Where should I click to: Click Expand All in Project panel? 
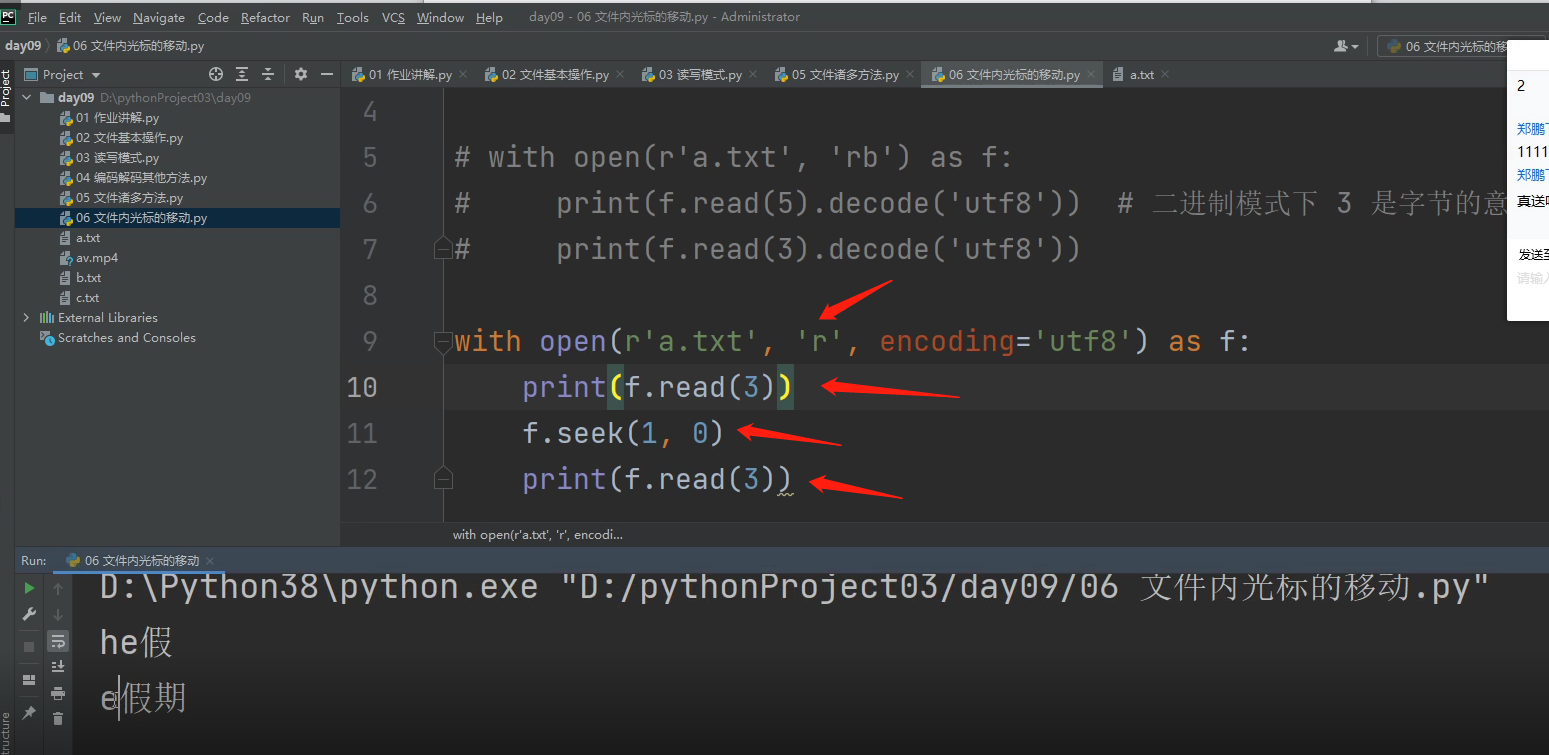242,74
